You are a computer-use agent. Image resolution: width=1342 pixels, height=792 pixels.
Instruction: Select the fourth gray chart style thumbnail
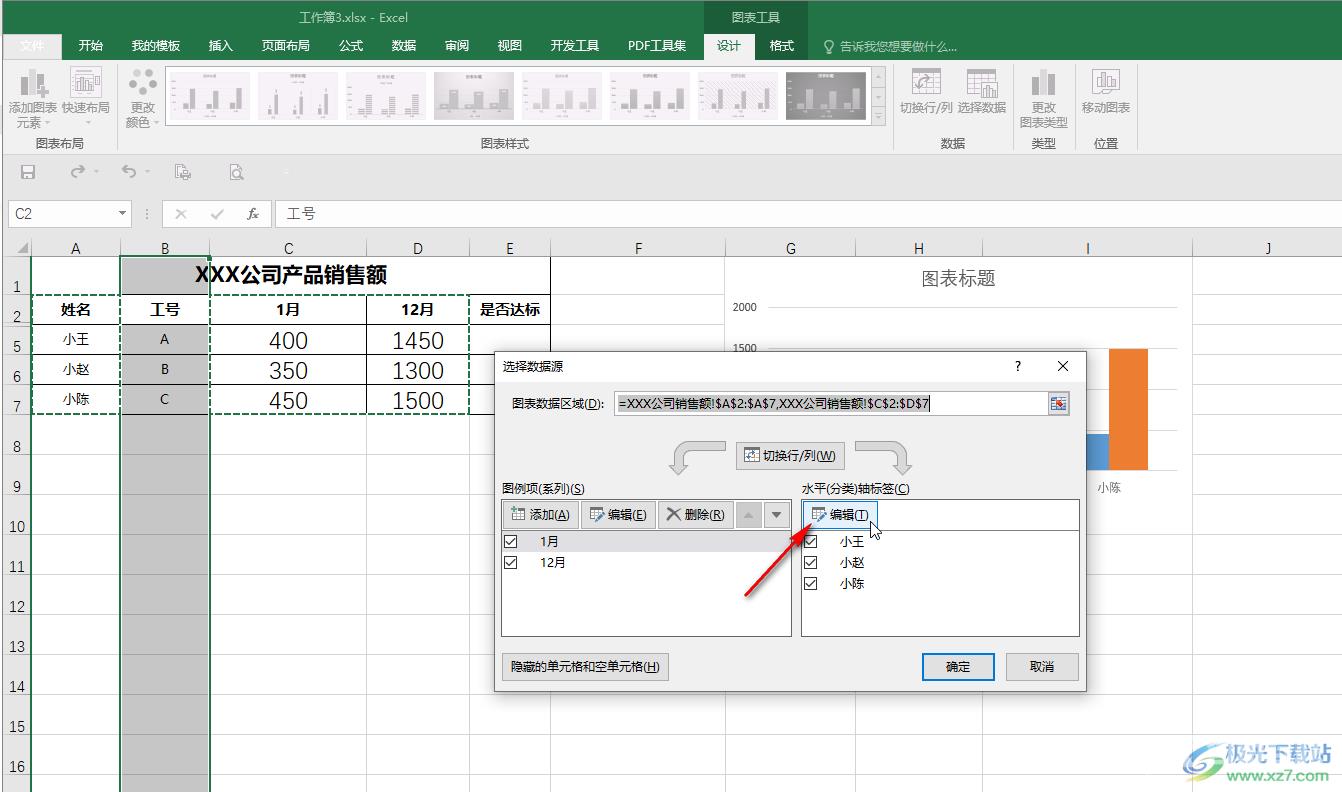click(x=473, y=96)
